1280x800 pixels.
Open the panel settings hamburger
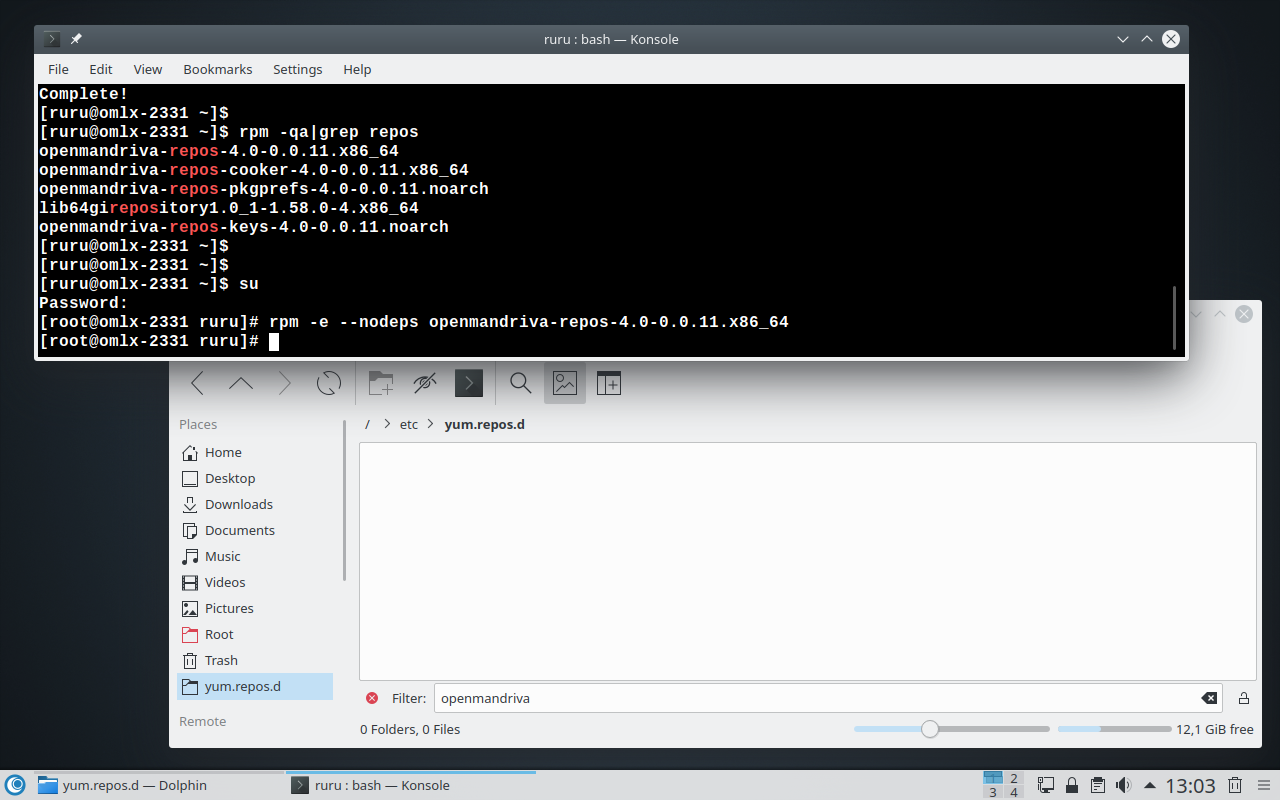(x=1265, y=785)
